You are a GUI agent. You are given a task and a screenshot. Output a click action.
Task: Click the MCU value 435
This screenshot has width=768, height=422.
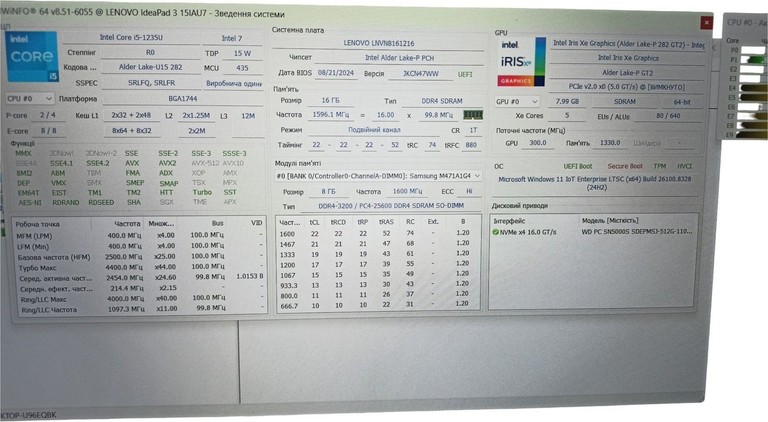point(242,68)
